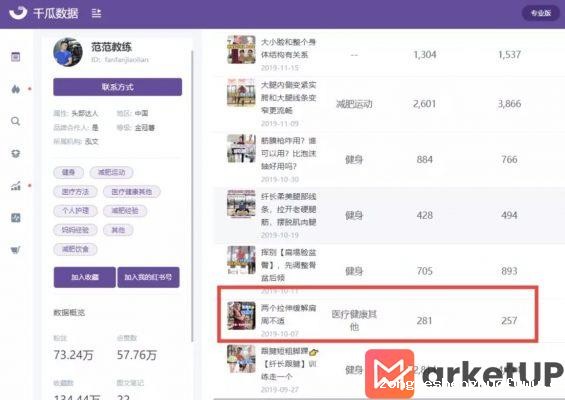
Task: Click the 加入我的红书号 button
Action: click(x=148, y=277)
